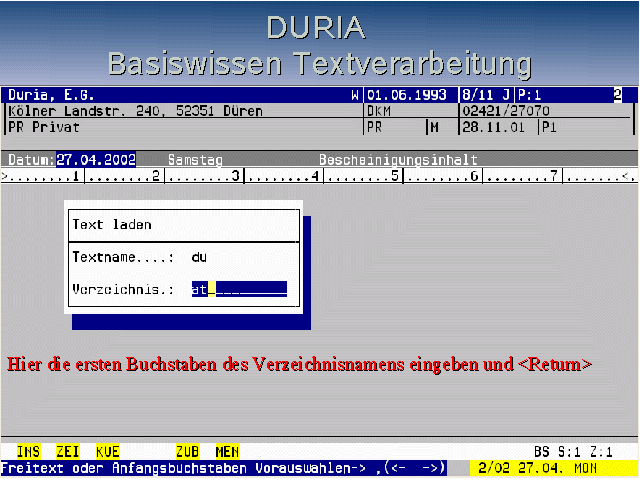Click the KUE status indicator
Viewport: 640px width, 480px height.
[108, 451]
